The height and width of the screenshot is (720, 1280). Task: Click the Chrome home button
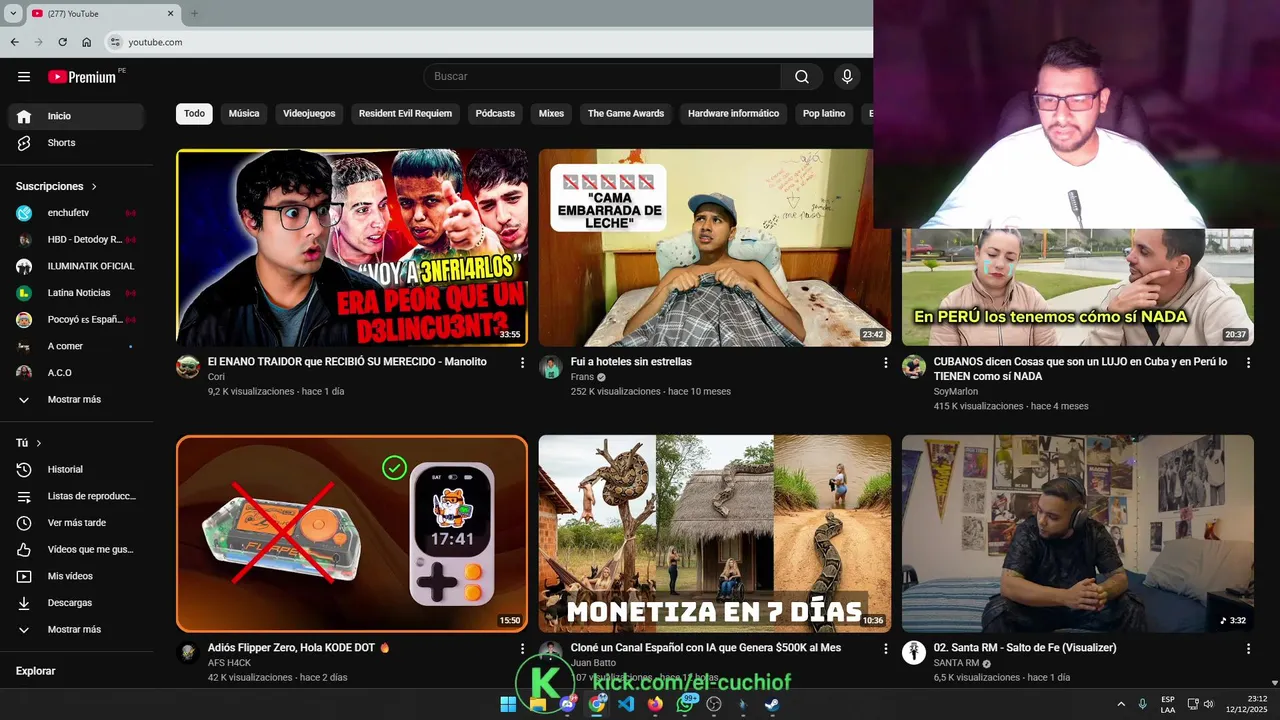pyautogui.click(x=87, y=42)
